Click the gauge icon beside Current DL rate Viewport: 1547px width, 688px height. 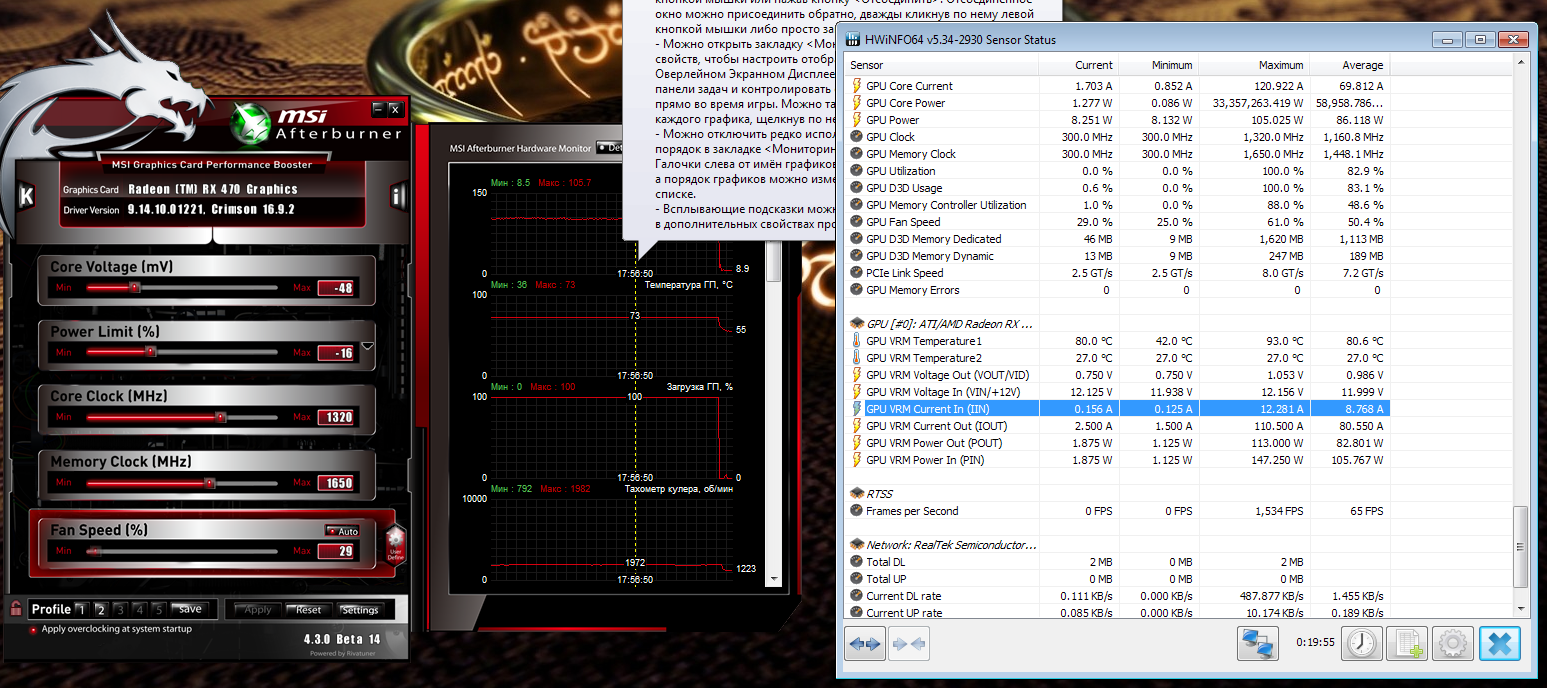856,596
